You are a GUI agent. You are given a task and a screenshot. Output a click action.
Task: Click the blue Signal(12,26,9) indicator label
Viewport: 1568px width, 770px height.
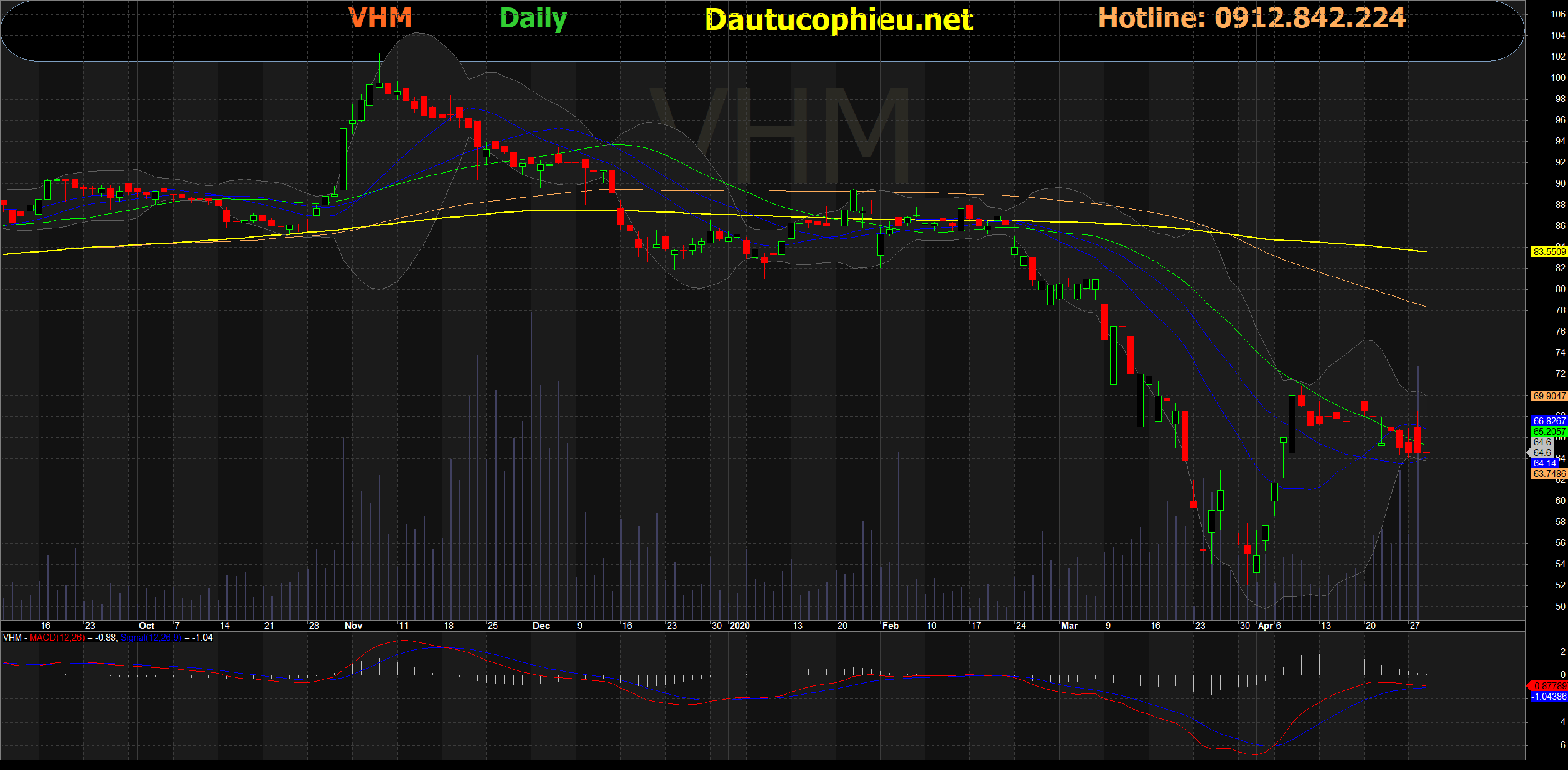(151, 638)
